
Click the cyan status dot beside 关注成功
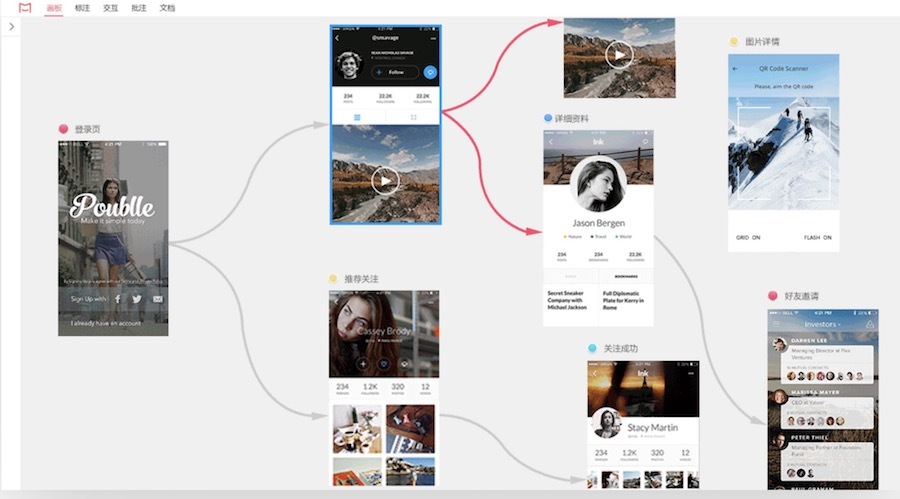click(592, 348)
